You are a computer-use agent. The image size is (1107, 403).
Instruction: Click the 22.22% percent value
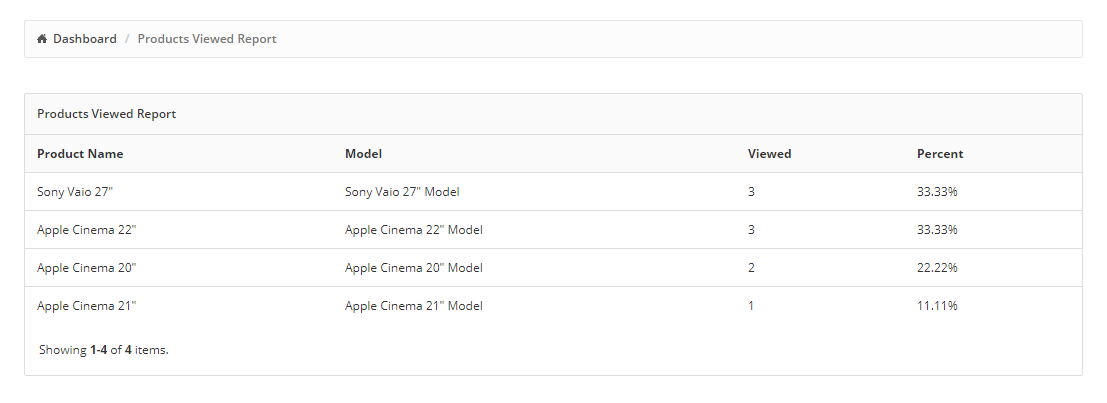pos(938,268)
